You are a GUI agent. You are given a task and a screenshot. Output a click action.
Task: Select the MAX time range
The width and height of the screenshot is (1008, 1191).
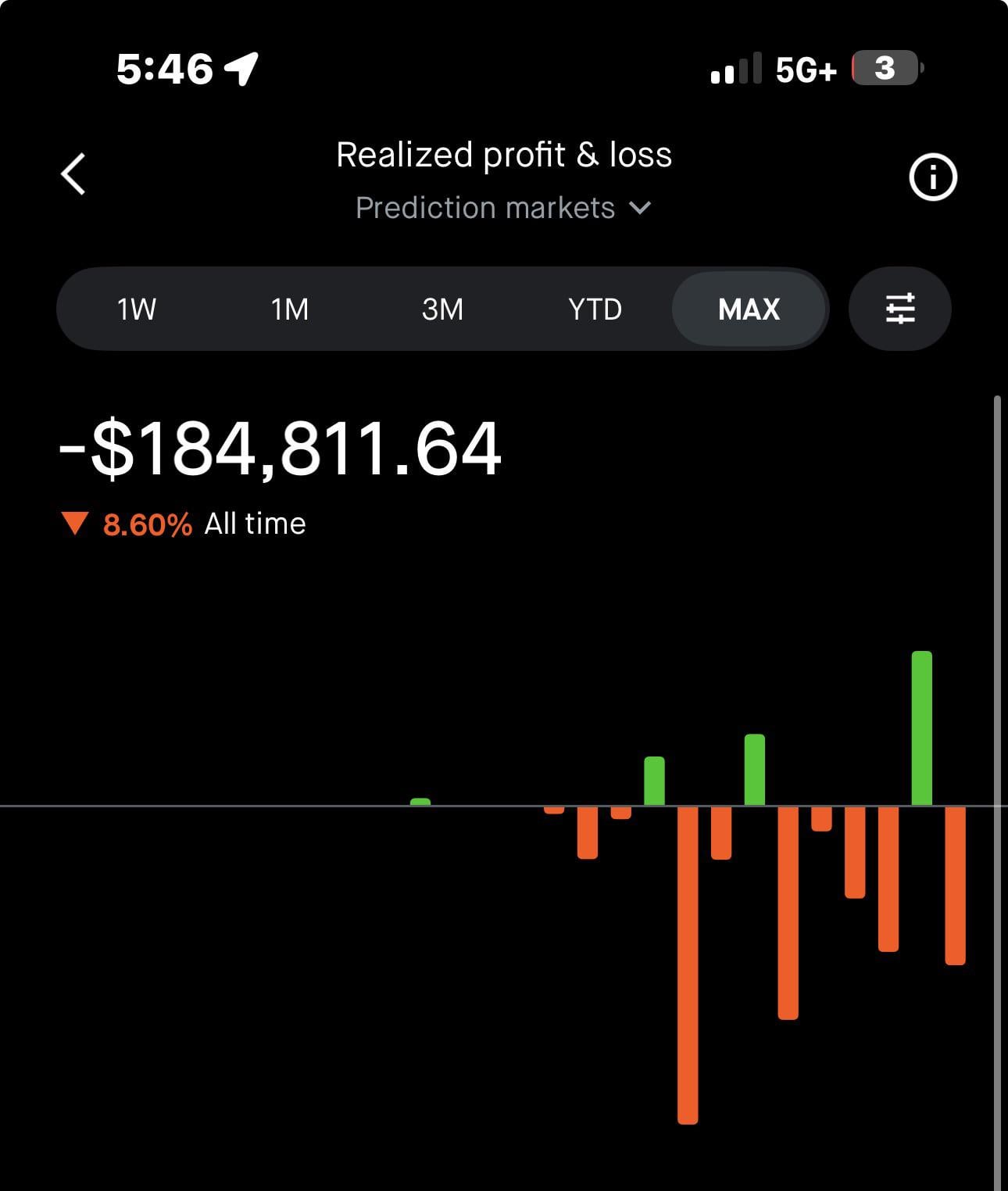point(749,309)
